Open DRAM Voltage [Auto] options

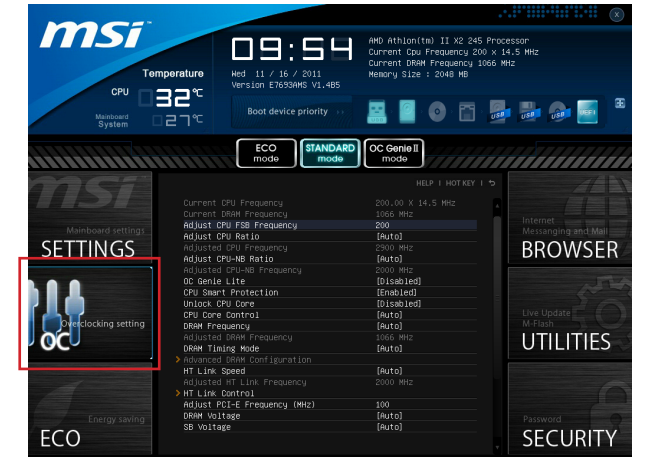click(389, 416)
